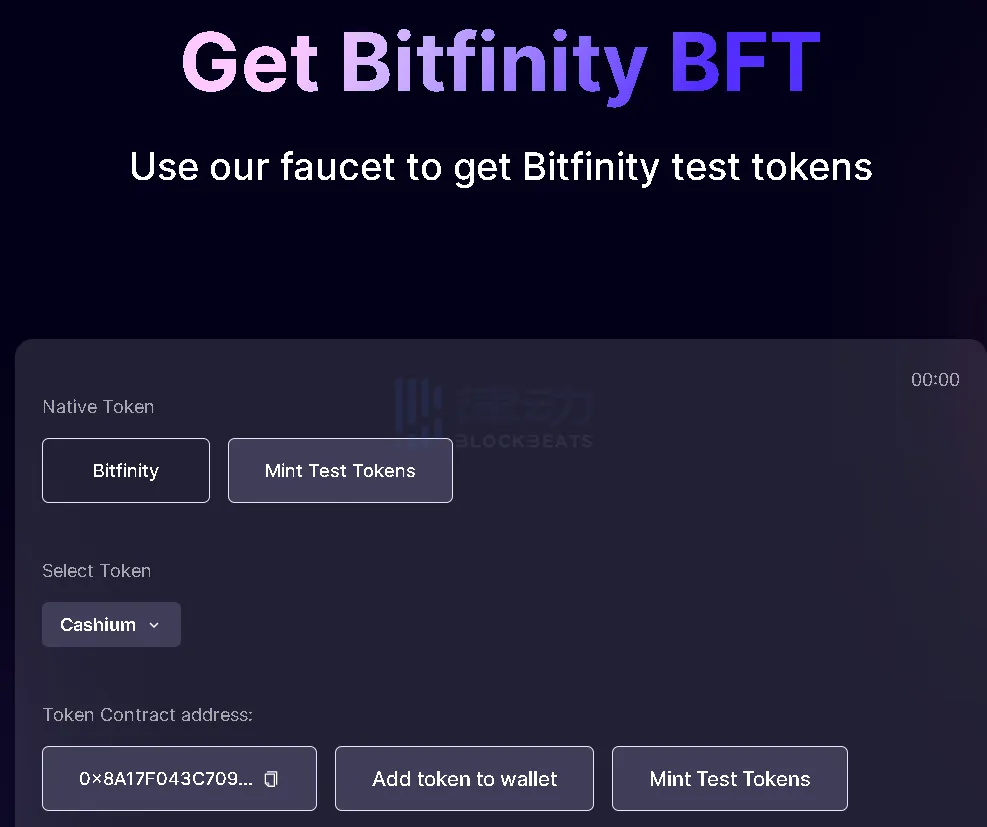Click the word faucet in the subtitle
Screen dimensions: 987x827
pos(338,166)
